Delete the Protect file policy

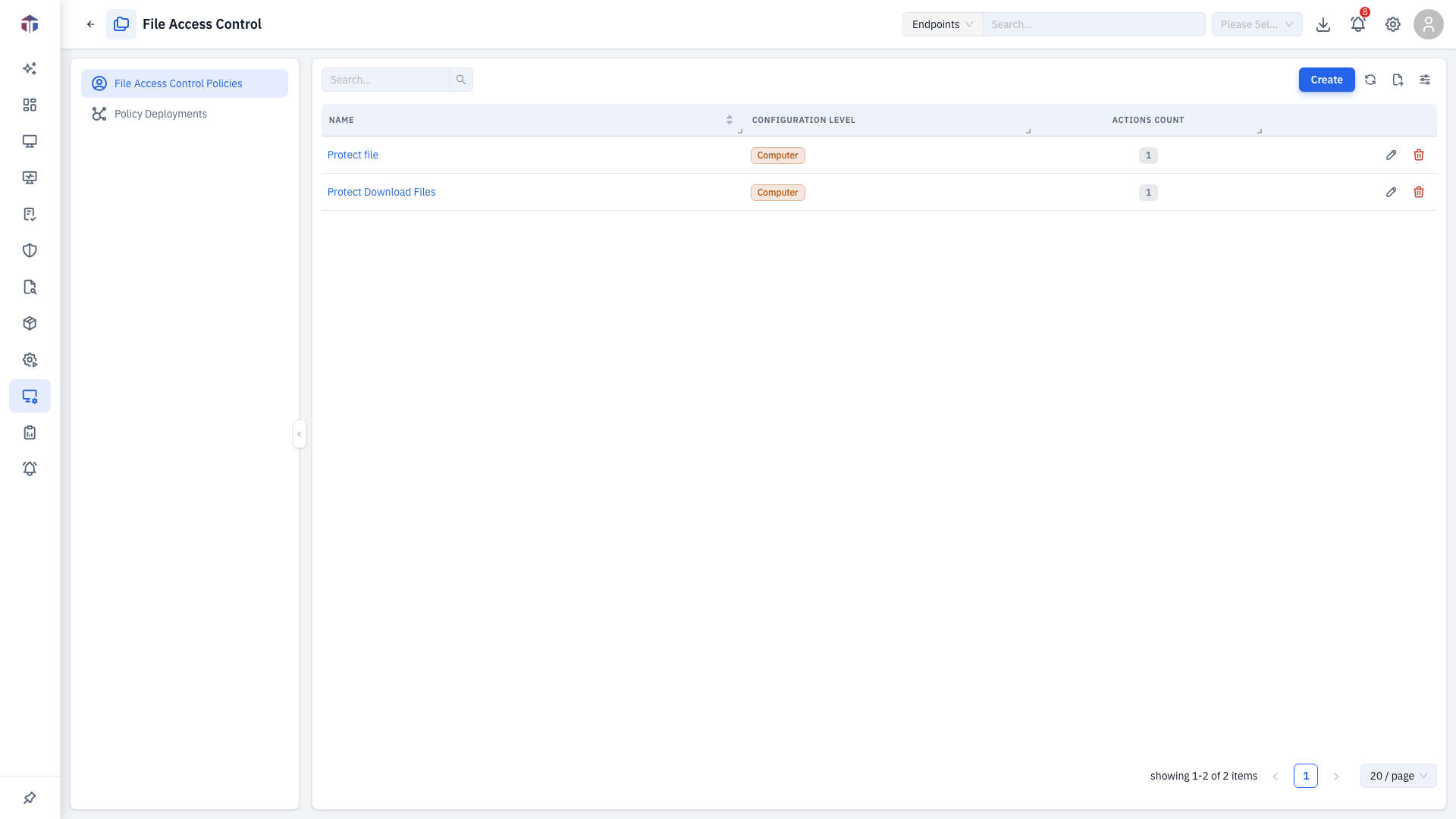[1419, 155]
